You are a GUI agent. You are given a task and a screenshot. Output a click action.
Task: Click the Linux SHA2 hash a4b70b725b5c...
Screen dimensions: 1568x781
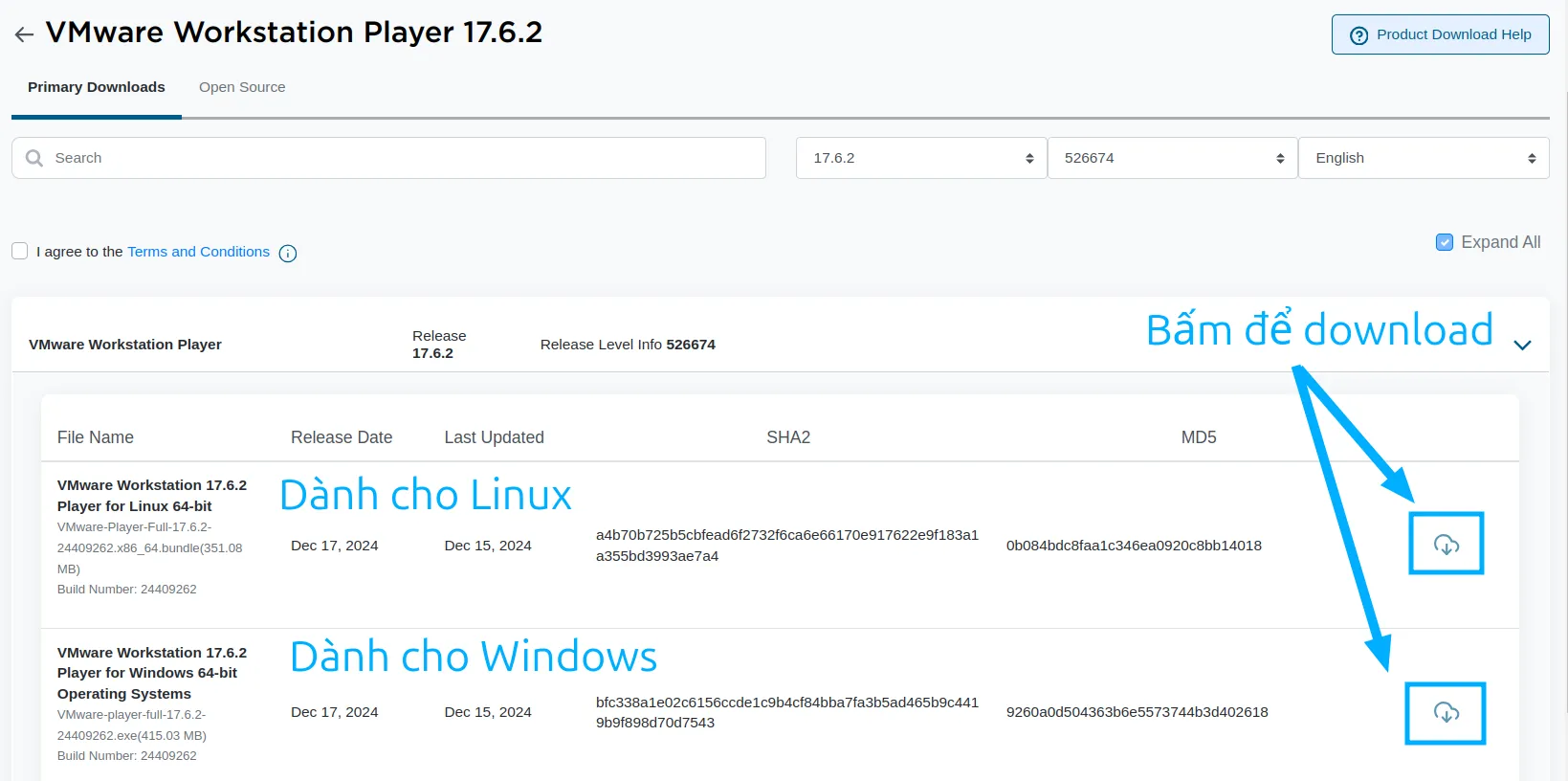point(787,546)
